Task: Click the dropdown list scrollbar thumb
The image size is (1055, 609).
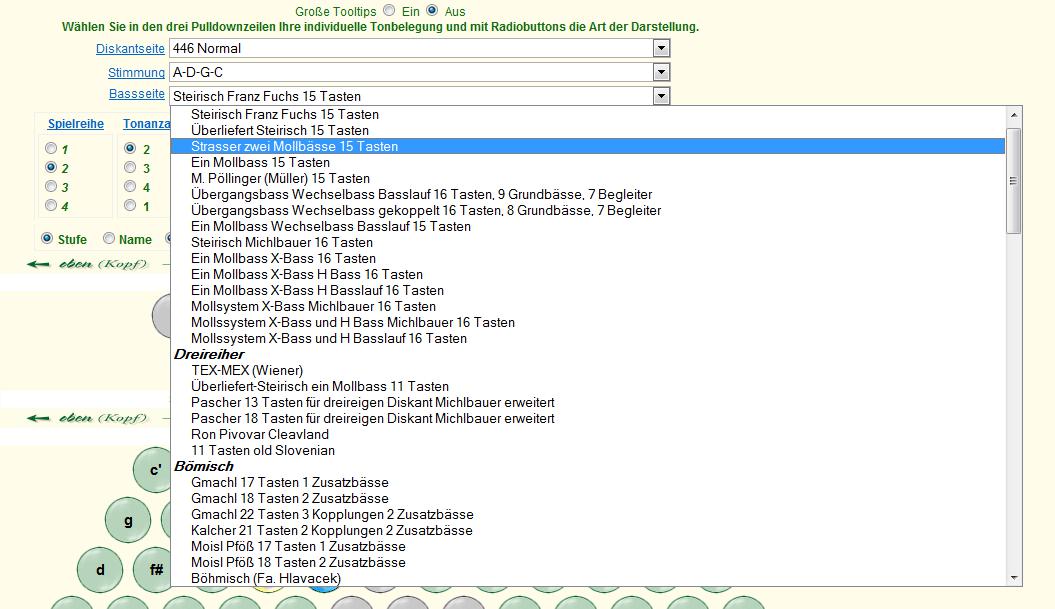Action: 1014,181
